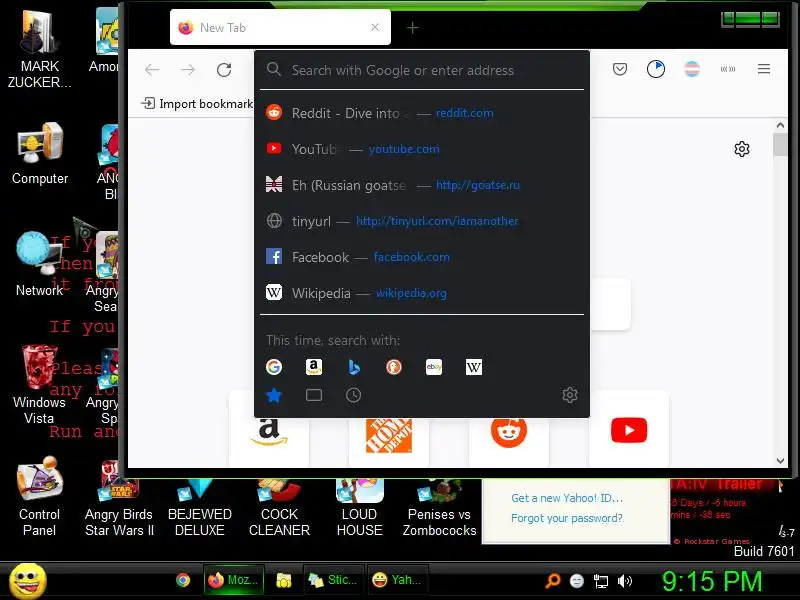The height and width of the screenshot is (600, 800).
Task: Click the page scrollbar down arrow
Action: click(x=780, y=461)
